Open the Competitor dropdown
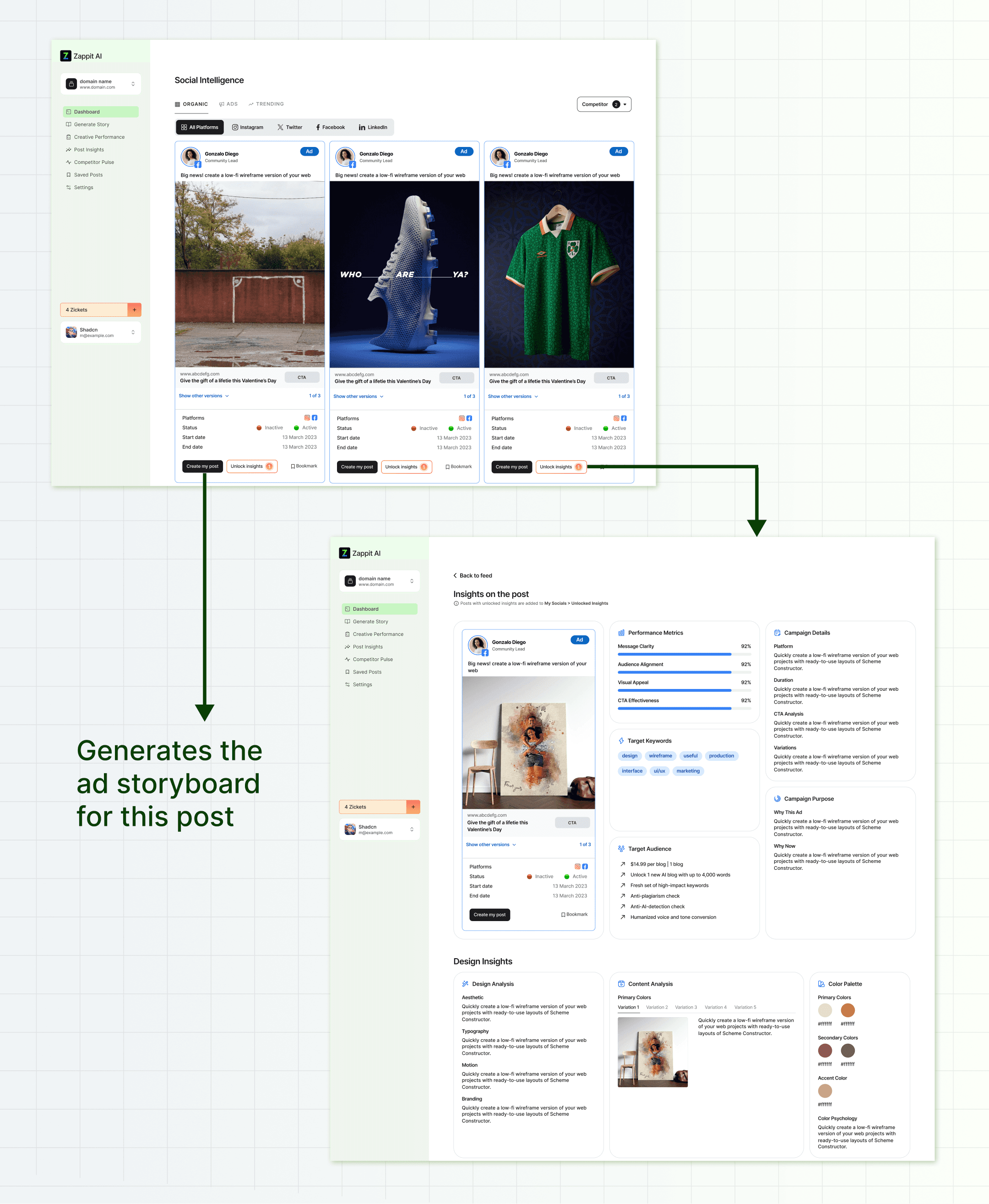The height and width of the screenshot is (1204, 989). (603, 104)
